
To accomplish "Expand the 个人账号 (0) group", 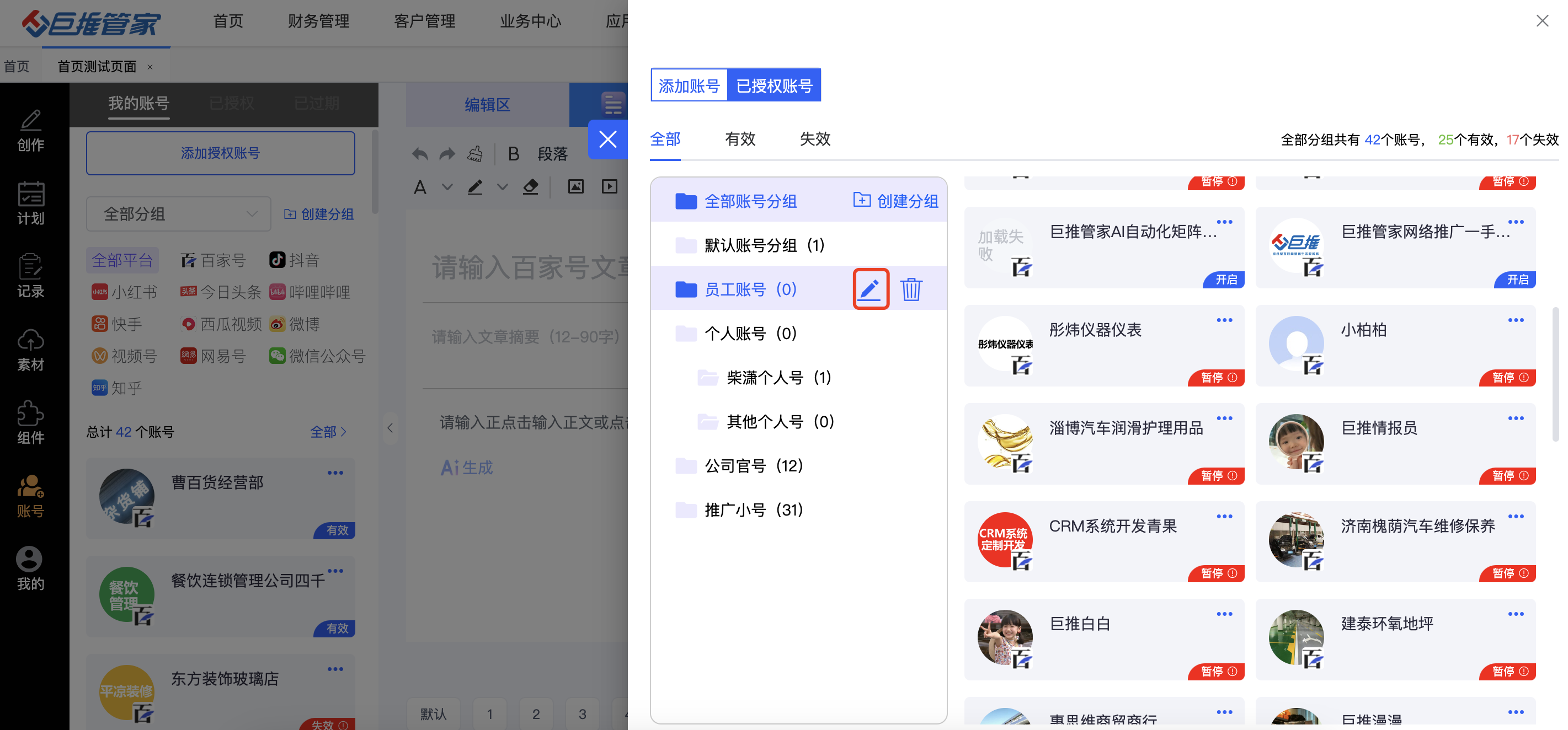I will coord(798,334).
